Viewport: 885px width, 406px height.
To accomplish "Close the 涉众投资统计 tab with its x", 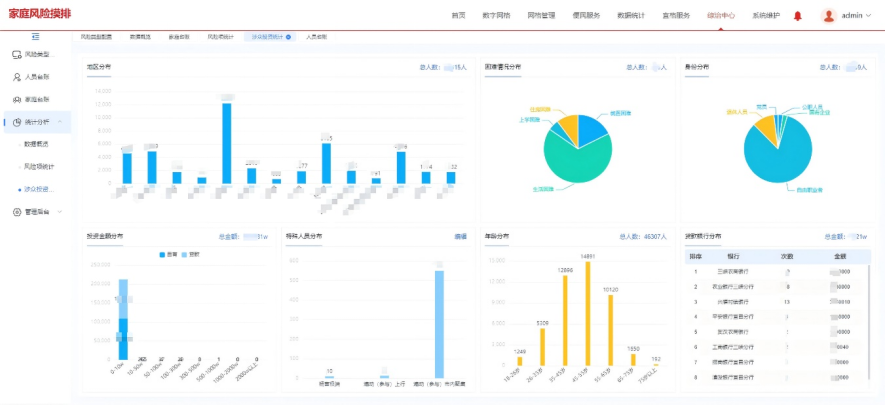I will coord(289,36).
